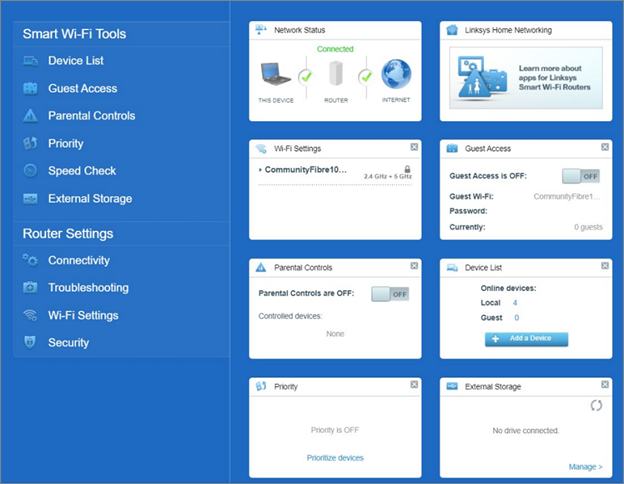The width and height of the screenshot is (624, 484).
Task: Click the Linksys Home Networking house icon
Action: pyautogui.click(x=452, y=30)
